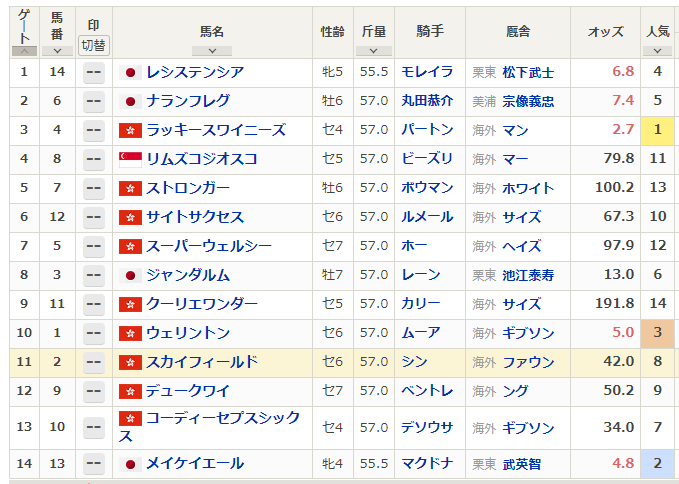This screenshot has width=679, height=484.
Task: Click Hong Kong flag beside ウェリントン
Action: click(130, 333)
